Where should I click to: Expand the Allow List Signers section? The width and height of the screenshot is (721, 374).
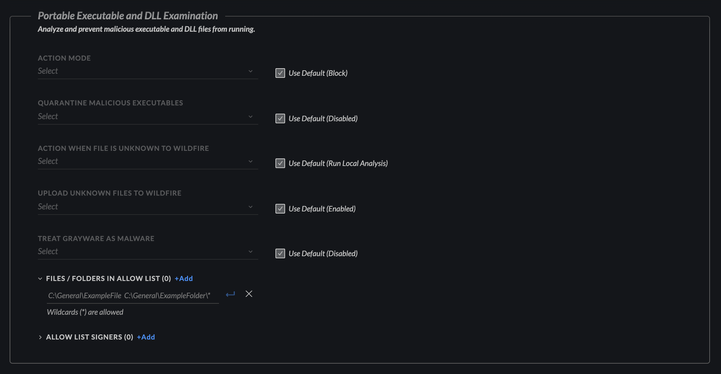tap(40, 337)
